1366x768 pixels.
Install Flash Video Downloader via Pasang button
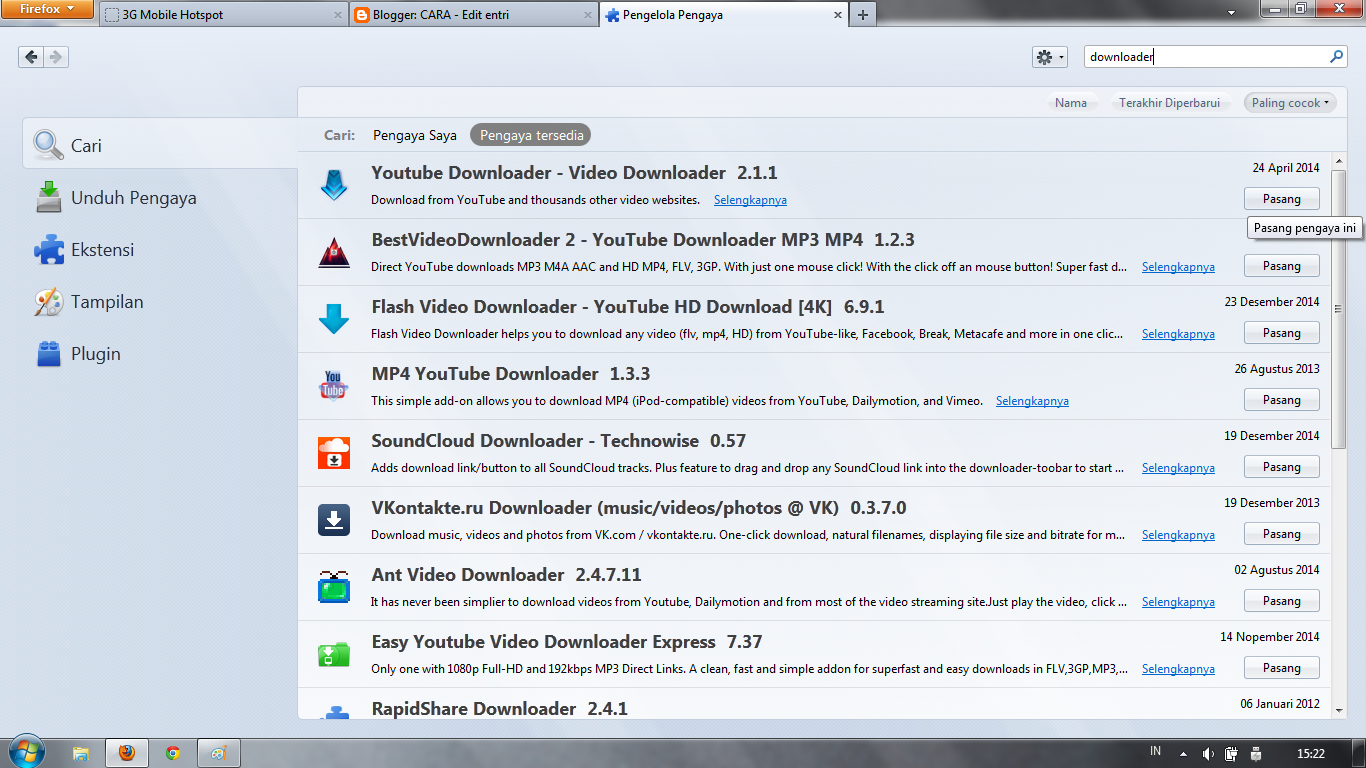pos(1281,332)
